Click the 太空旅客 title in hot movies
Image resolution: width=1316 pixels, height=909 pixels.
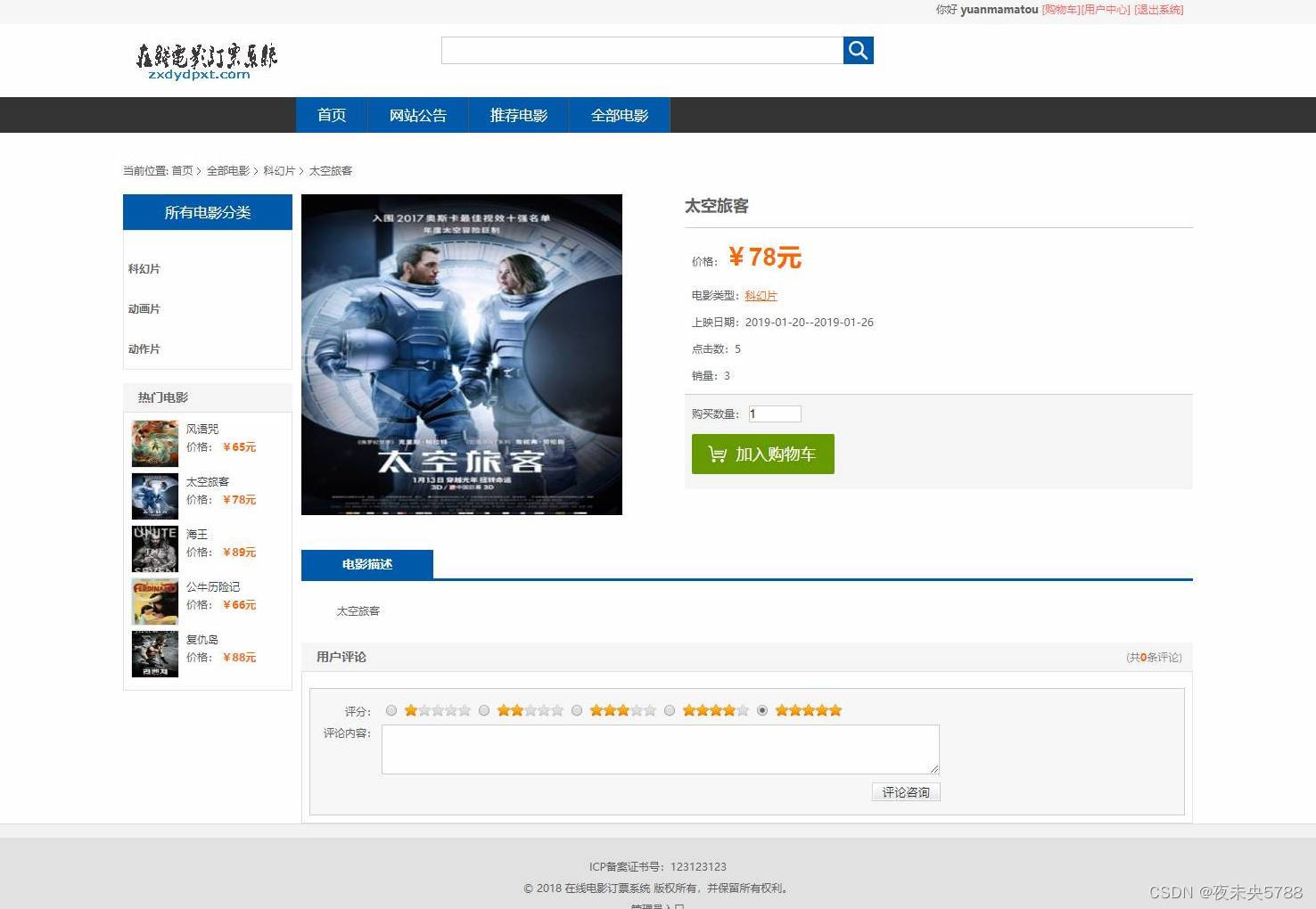(208, 481)
